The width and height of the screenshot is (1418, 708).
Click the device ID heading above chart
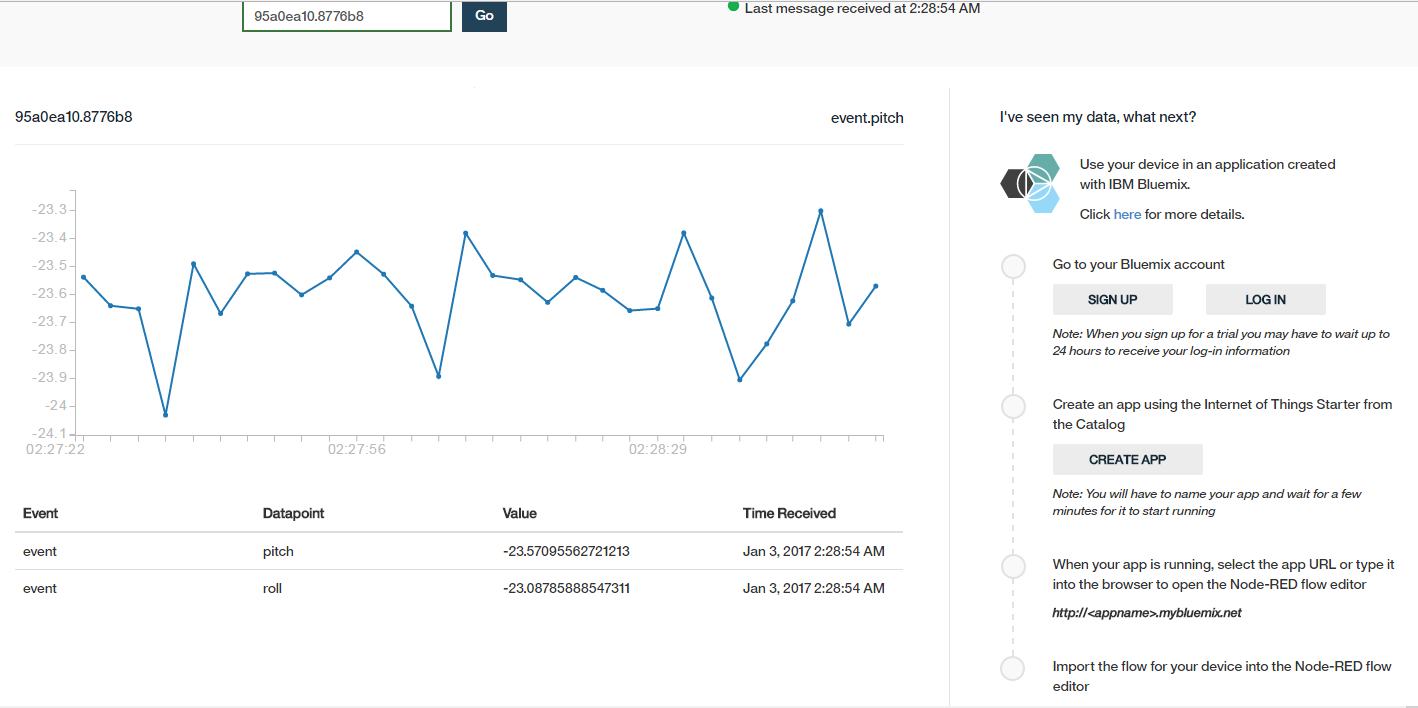[x=73, y=117]
